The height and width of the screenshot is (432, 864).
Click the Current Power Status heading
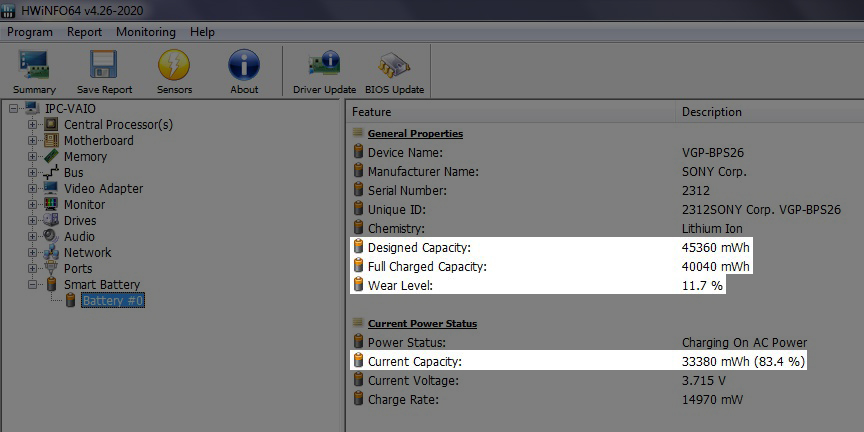click(422, 323)
